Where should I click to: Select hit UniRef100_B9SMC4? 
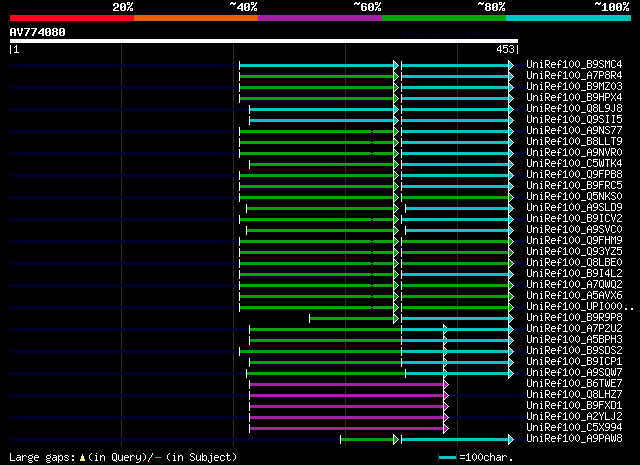[574, 65]
